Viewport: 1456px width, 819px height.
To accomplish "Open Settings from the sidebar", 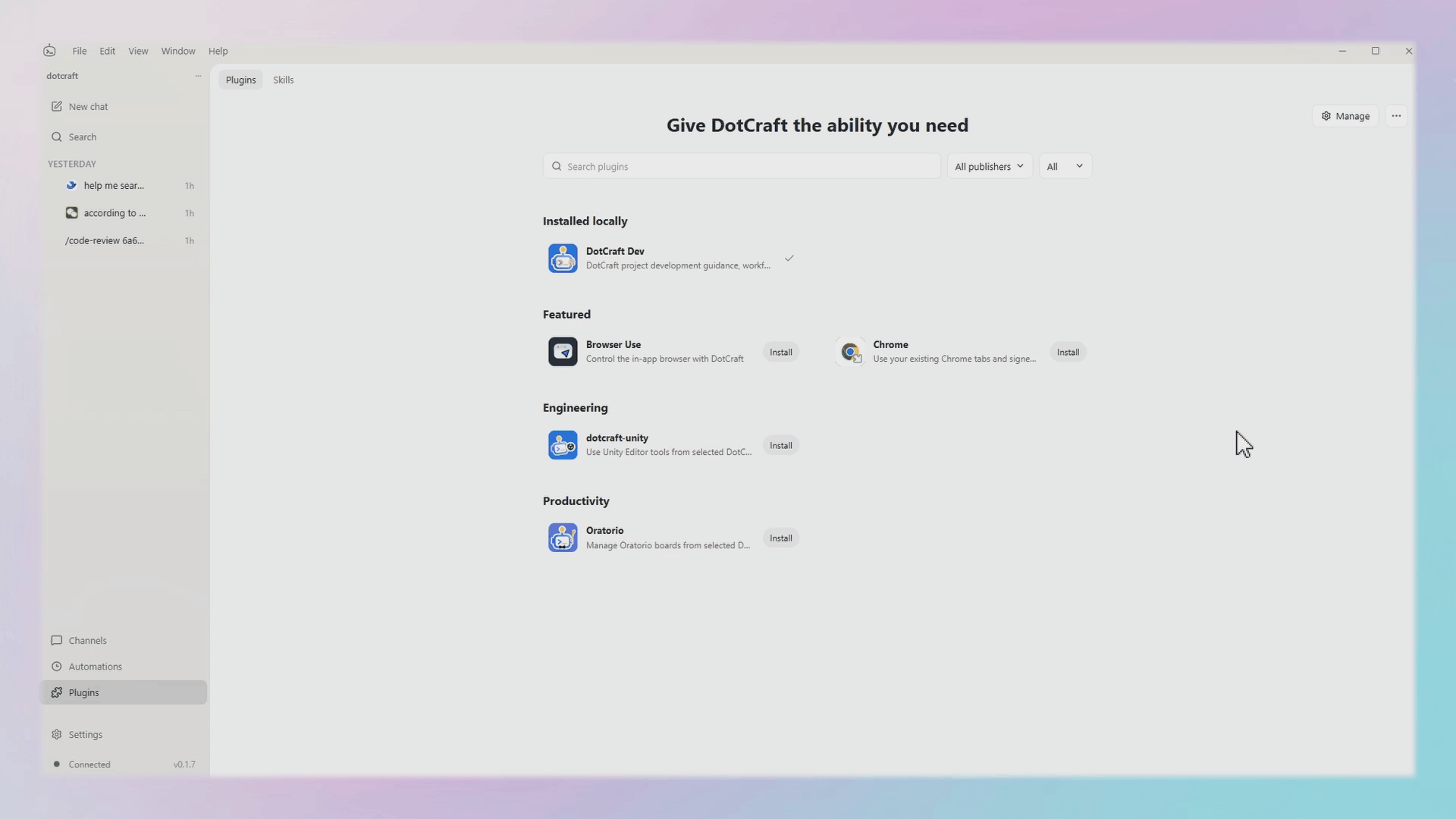I will pyautogui.click(x=124, y=735).
